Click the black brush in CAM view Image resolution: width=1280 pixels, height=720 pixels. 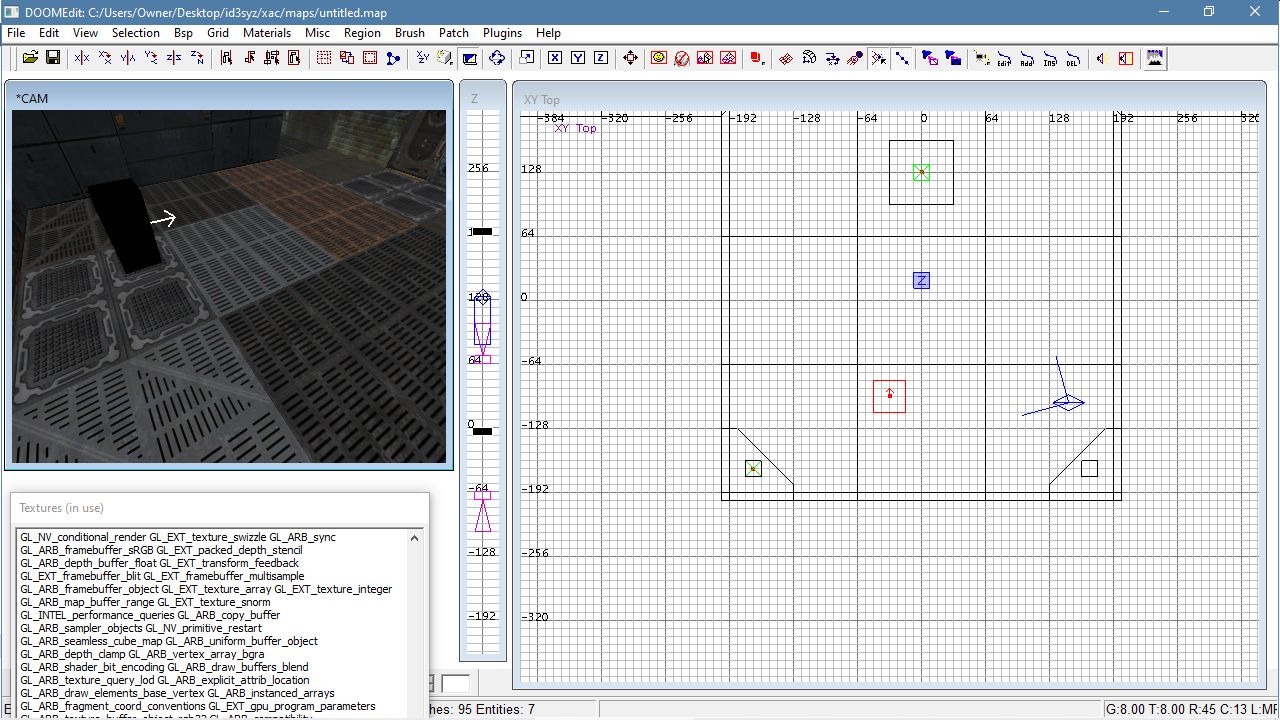pos(128,228)
